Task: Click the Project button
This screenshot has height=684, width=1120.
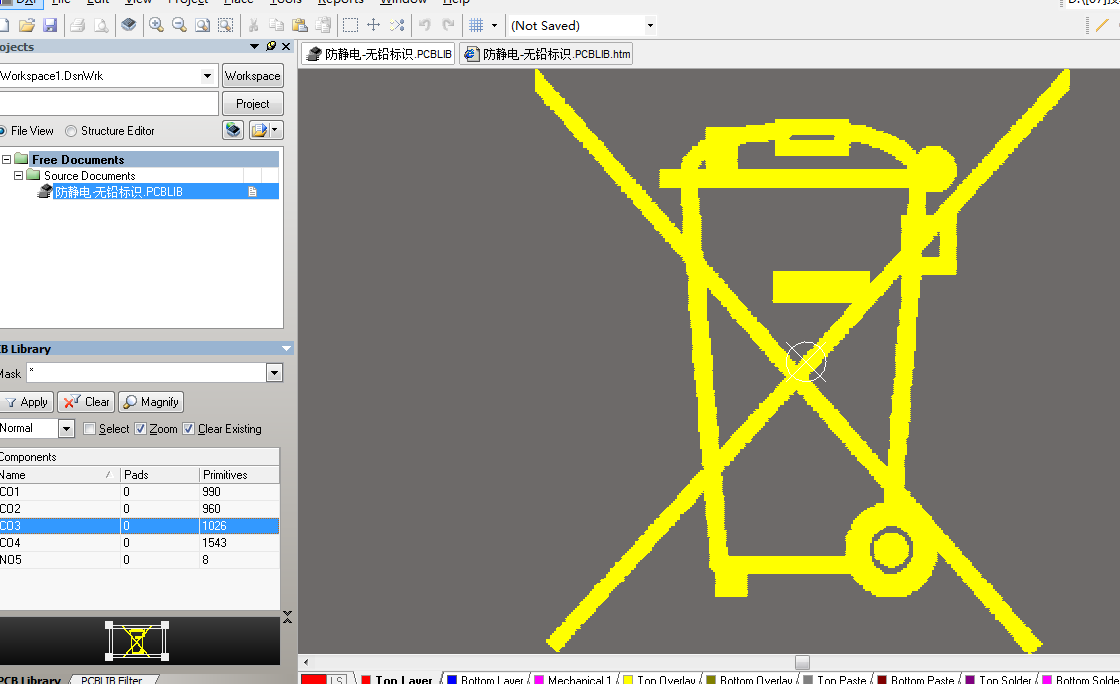Action: (253, 104)
